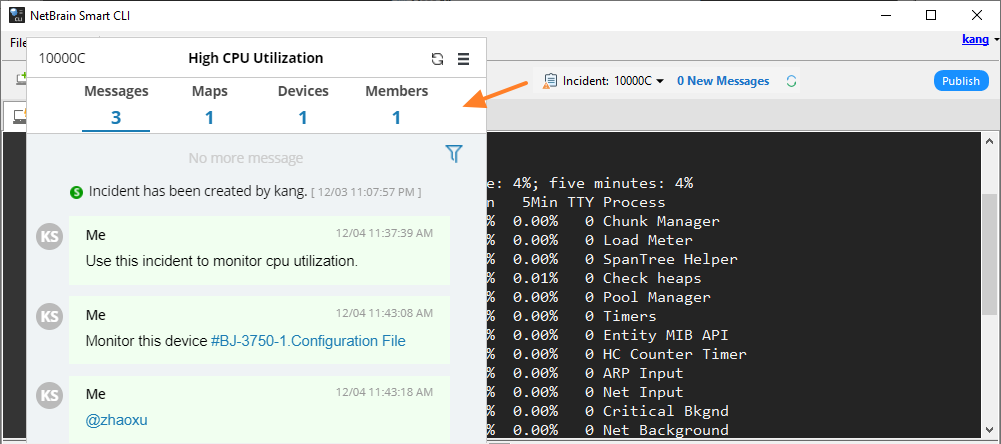The width and height of the screenshot is (1001, 444).
Task: Click the 12/04 11:43:18 AM timestamp
Action: [x=384, y=392]
